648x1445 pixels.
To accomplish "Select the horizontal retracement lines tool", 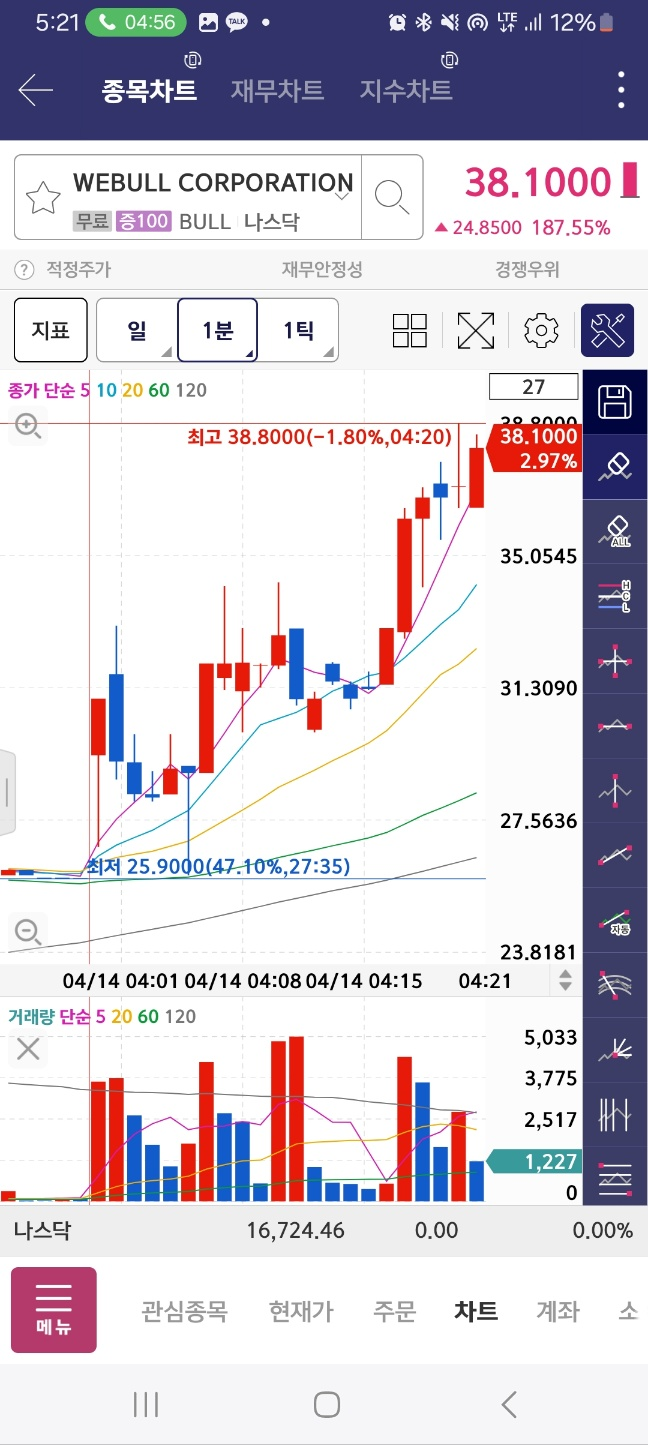I will coord(615,1178).
